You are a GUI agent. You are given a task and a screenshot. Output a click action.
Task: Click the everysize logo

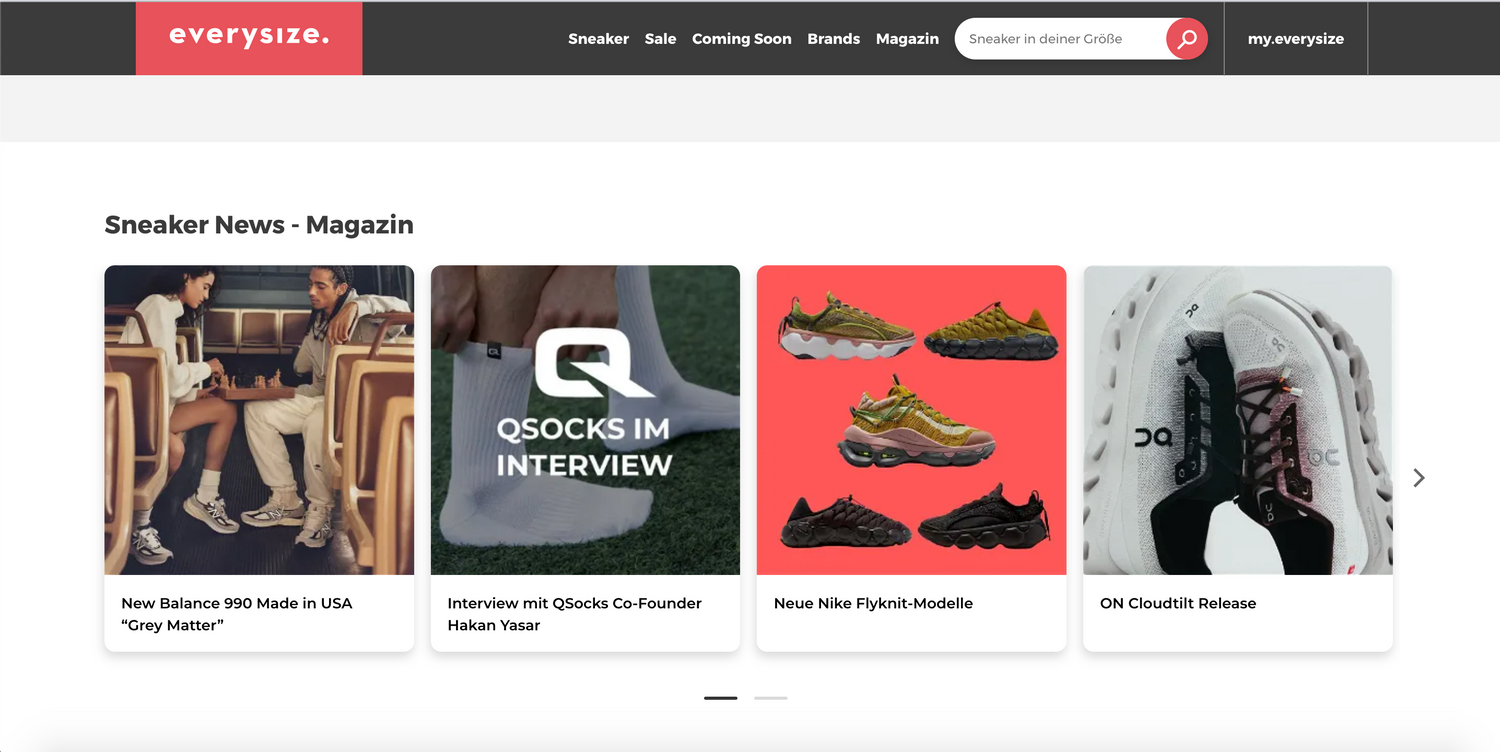tap(249, 38)
